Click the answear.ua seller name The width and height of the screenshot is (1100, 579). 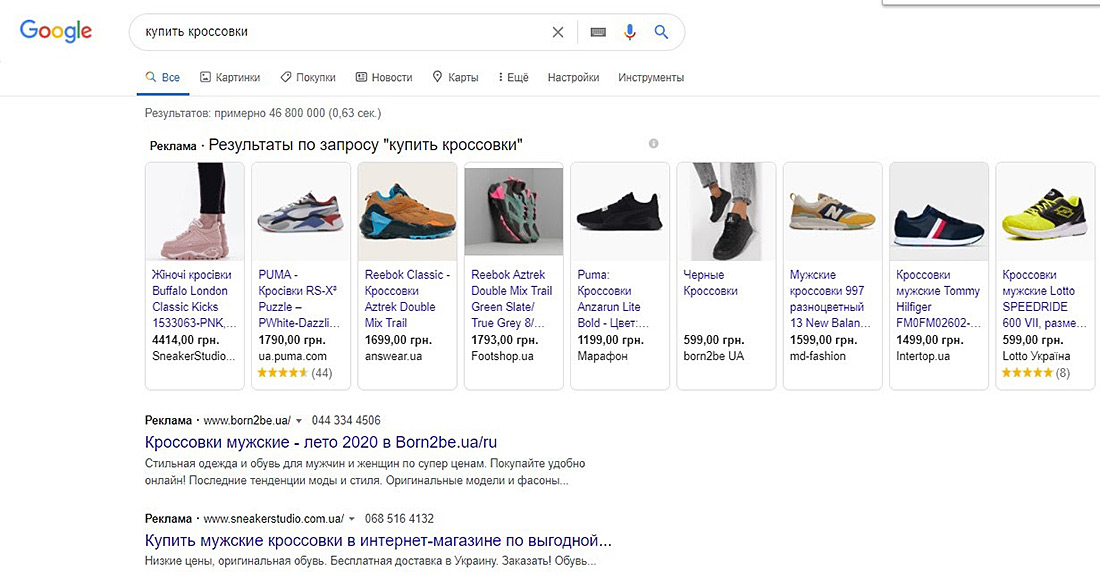coord(393,357)
